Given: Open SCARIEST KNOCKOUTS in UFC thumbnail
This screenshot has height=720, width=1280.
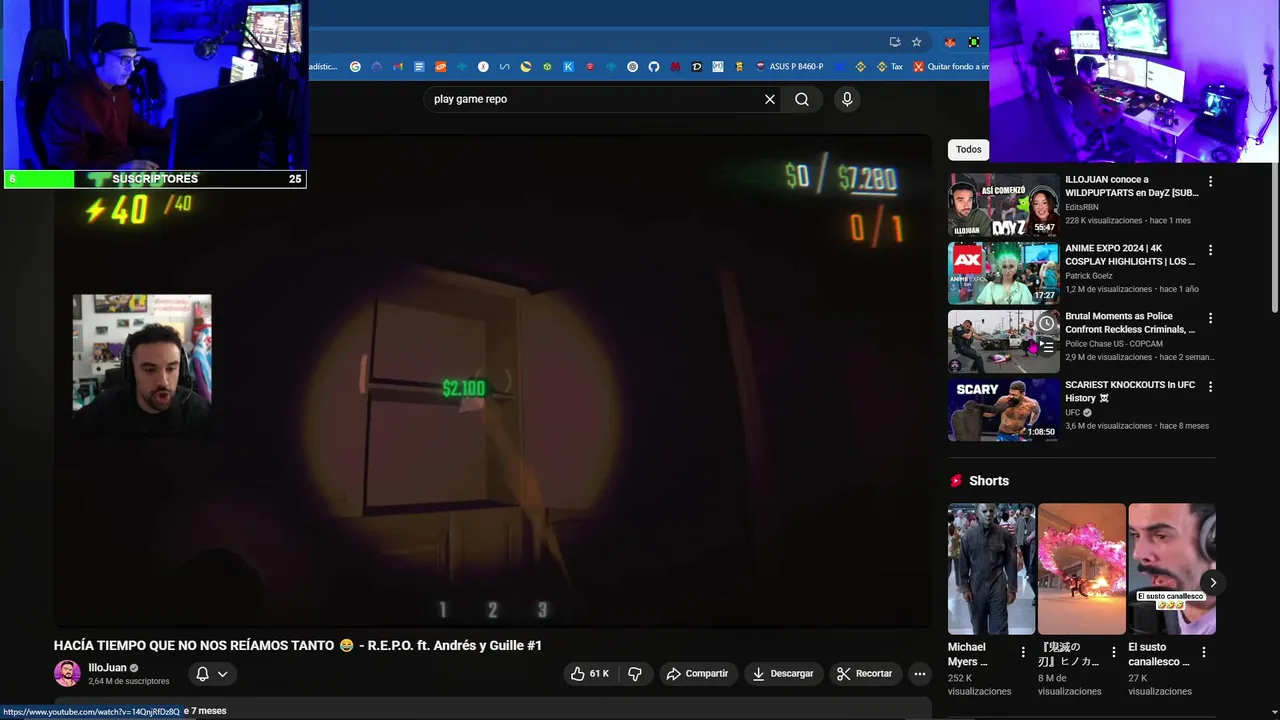Looking at the screenshot, I should pyautogui.click(x=1003, y=409).
